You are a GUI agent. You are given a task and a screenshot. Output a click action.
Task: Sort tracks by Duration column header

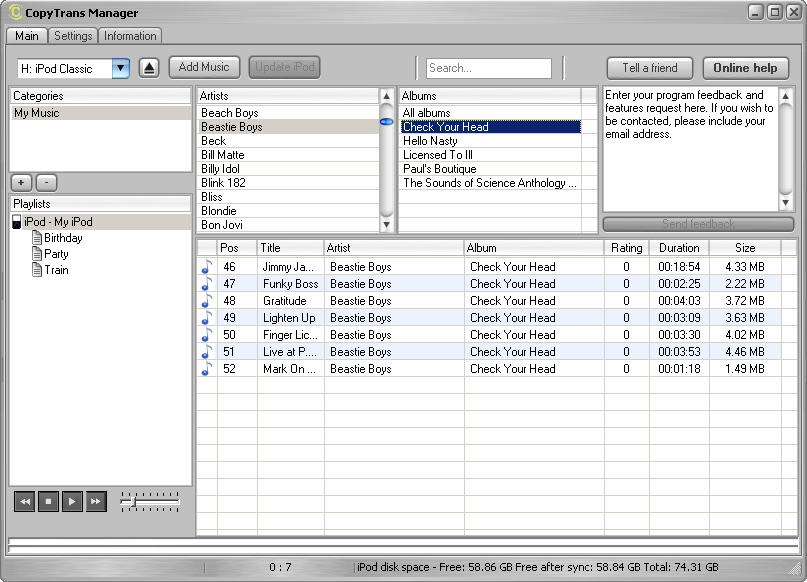click(x=679, y=248)
